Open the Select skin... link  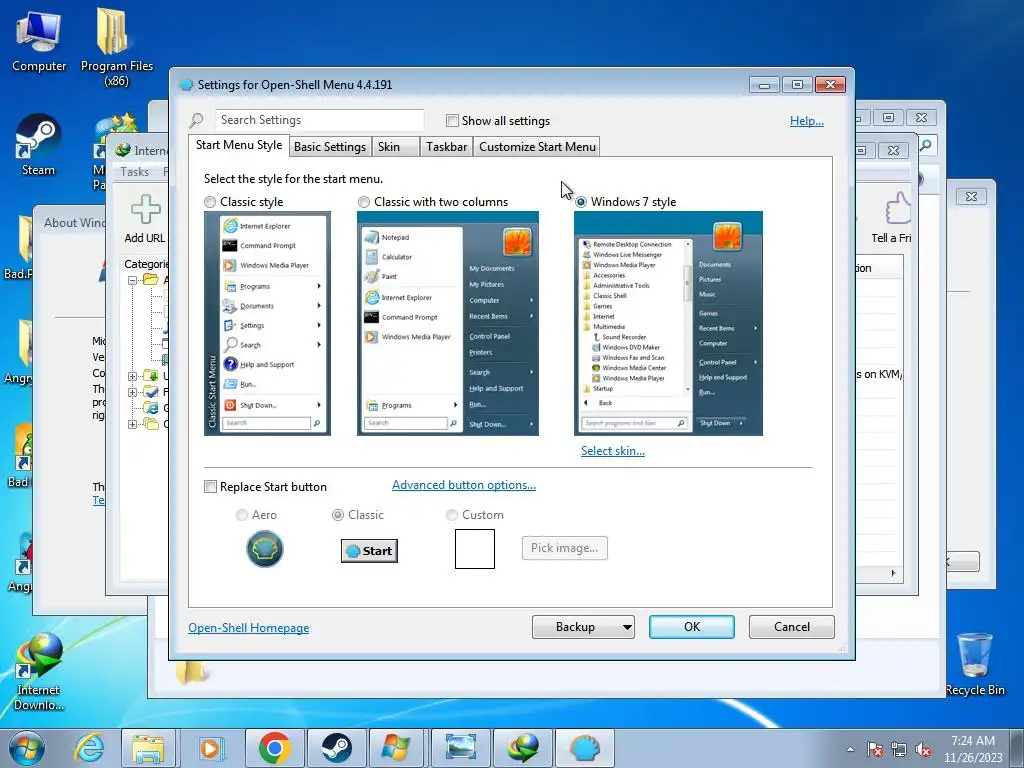613,451
